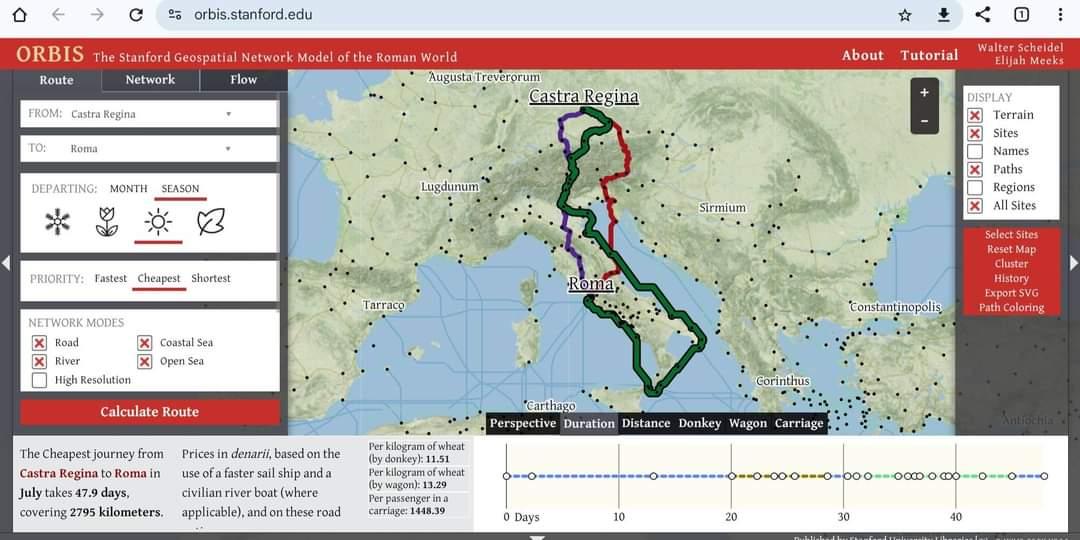Click the Castra Regina map label
Screen dimensions: 1080x540
(x=583, y=96)
